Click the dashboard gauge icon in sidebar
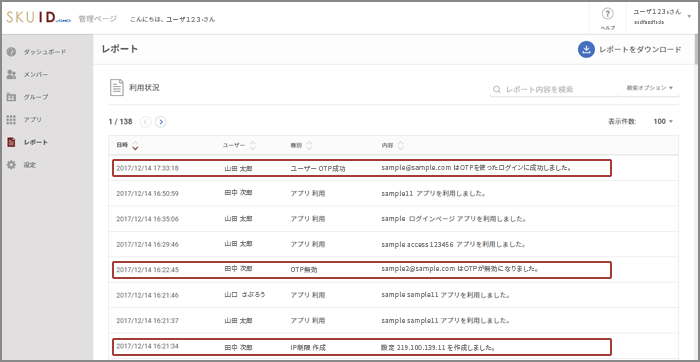This screenshot has height=362, width=700. pos(12,52)
